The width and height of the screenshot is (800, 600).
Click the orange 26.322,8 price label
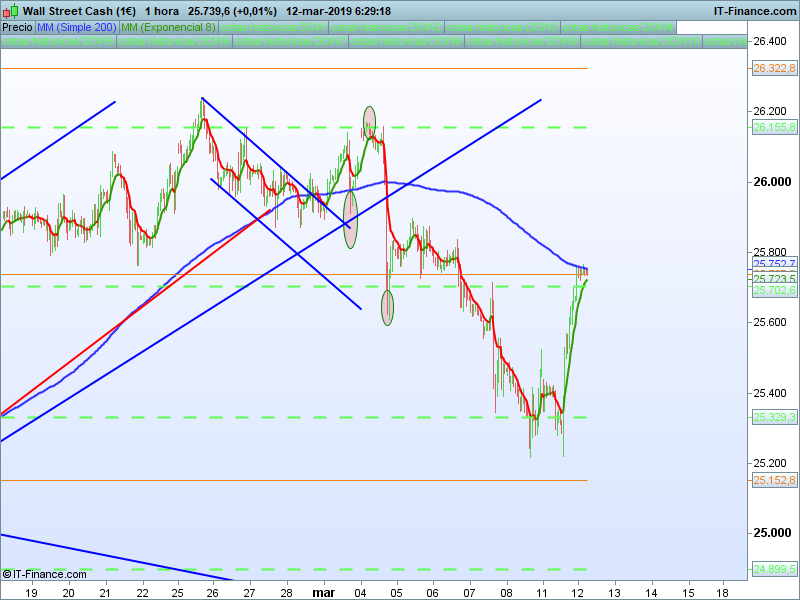[x=774, y=68]
